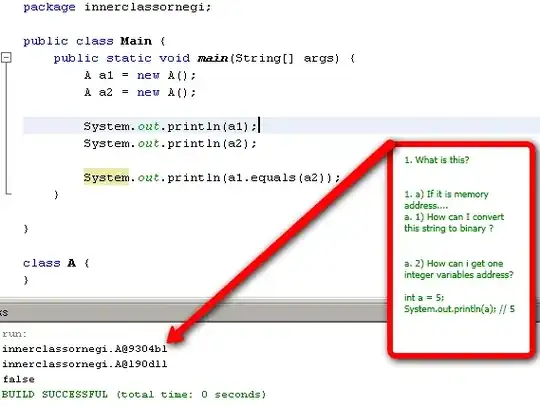Click the false output line
Viewport: 540px width, 407px height.
(19, 379)
